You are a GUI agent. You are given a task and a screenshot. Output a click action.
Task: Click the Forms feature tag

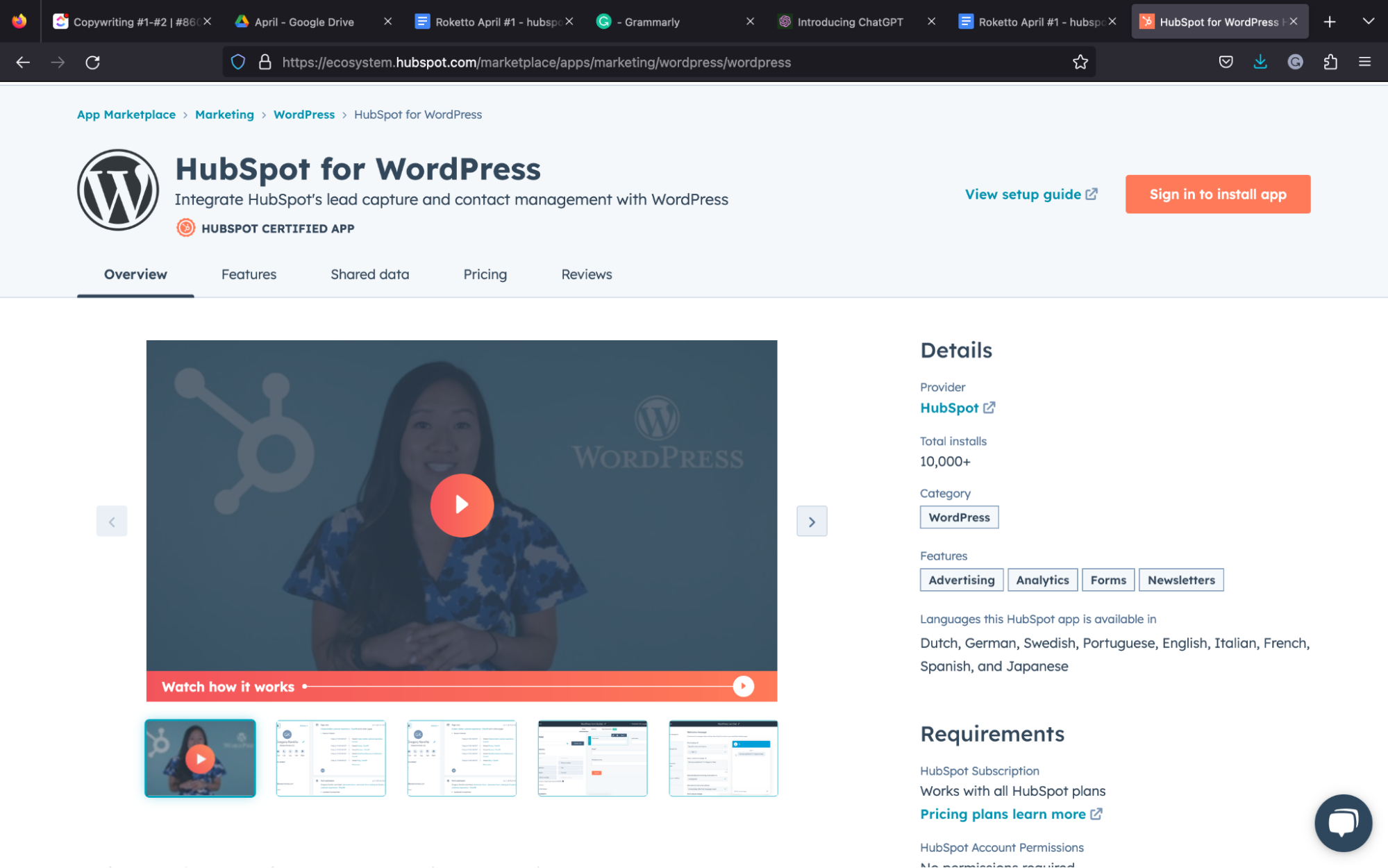click(x=1108, y=579)
